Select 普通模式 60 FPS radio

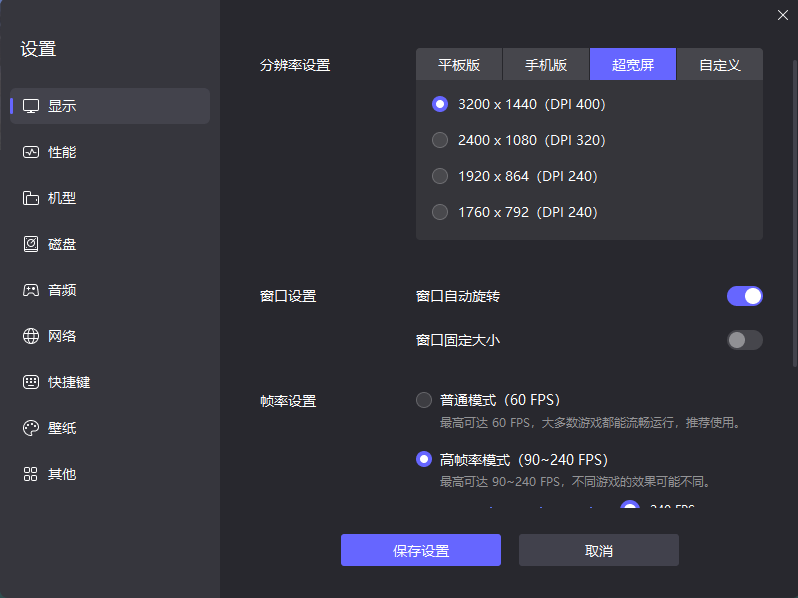(424, 400)
